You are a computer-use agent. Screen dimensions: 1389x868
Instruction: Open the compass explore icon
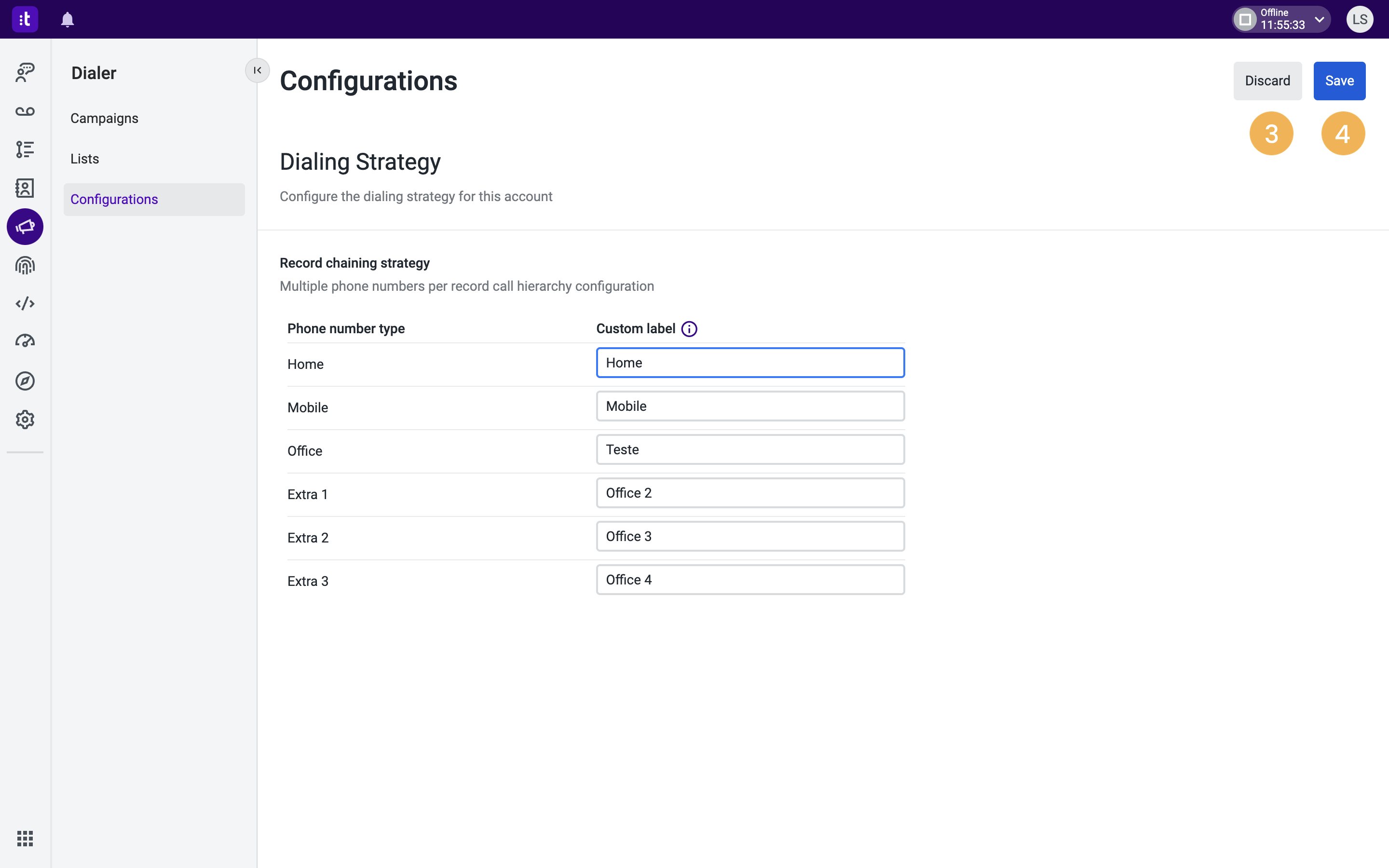pyautogui.click(x=25, y=381)
